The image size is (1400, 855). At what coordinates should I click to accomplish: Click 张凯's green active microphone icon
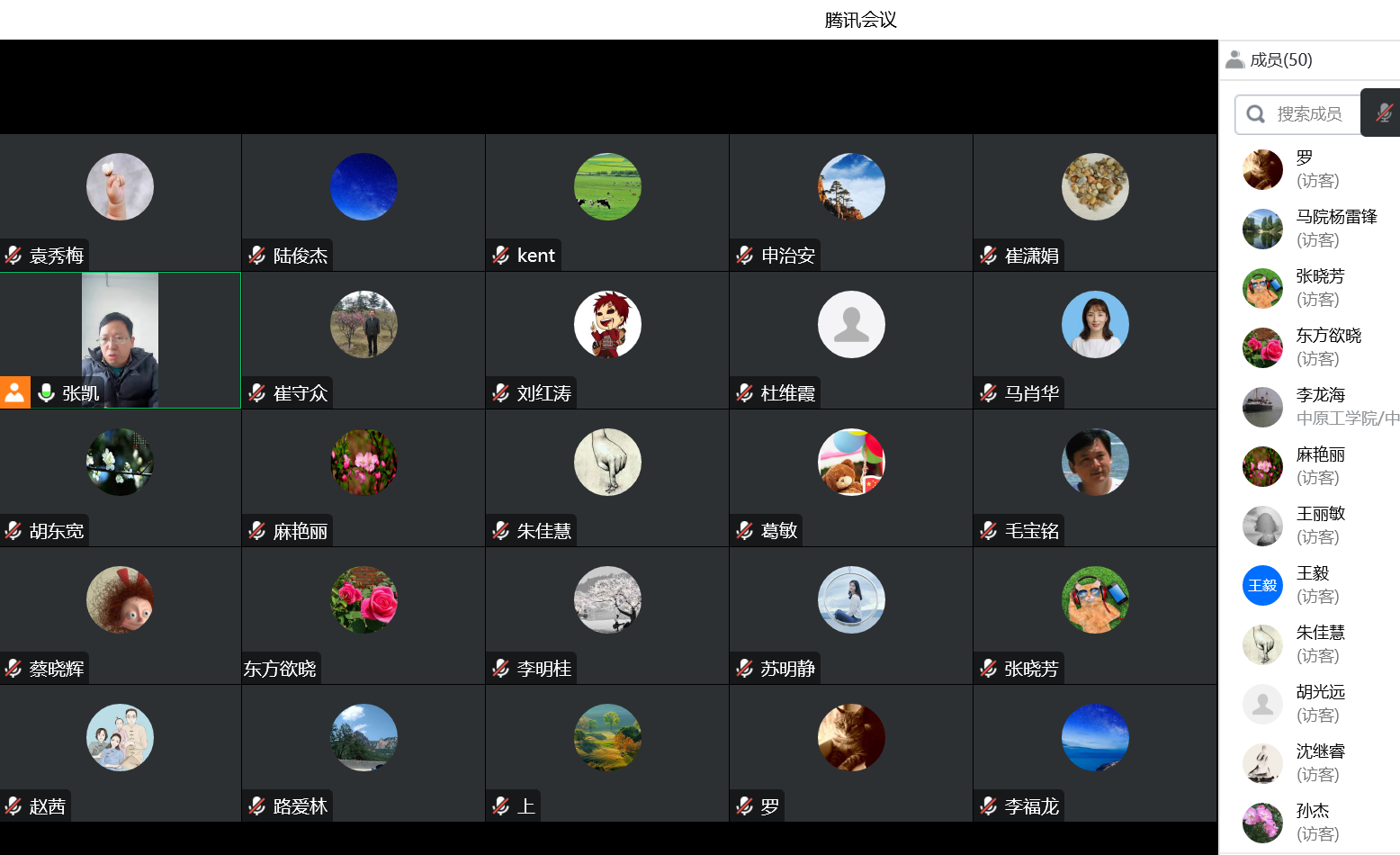[47, 392]
